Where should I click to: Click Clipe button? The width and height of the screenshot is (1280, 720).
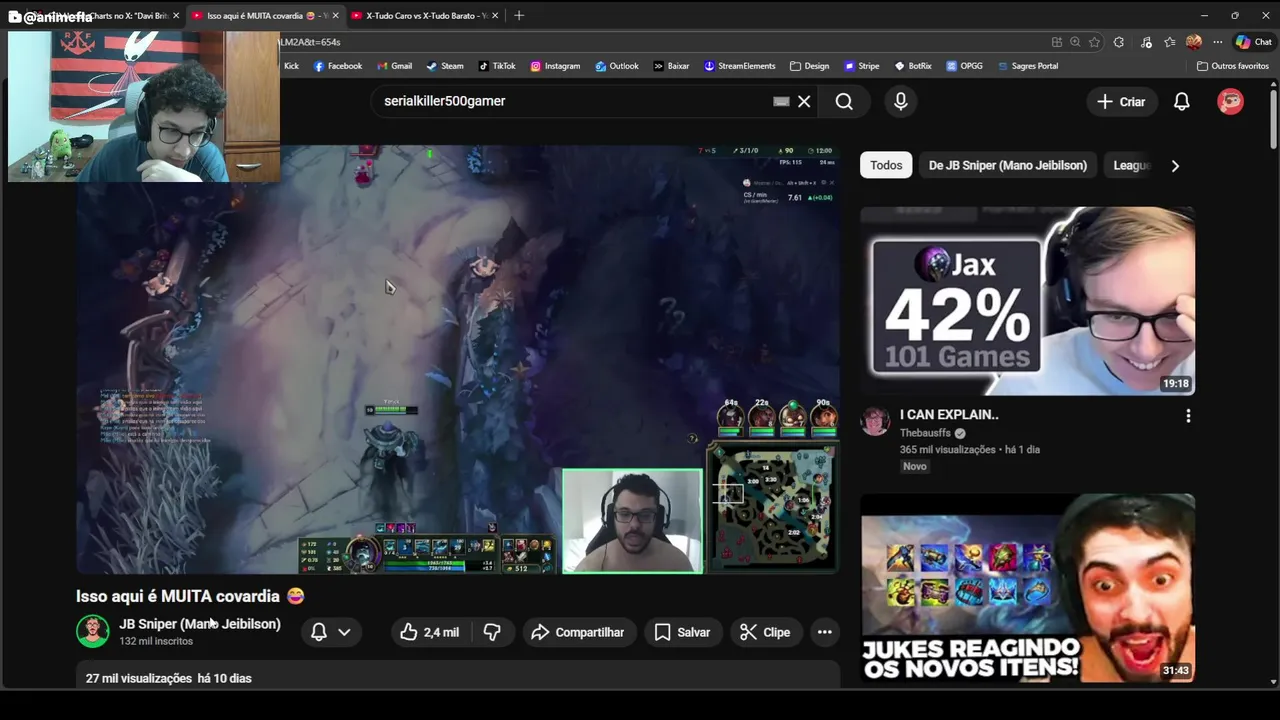[x=765, y=632]
